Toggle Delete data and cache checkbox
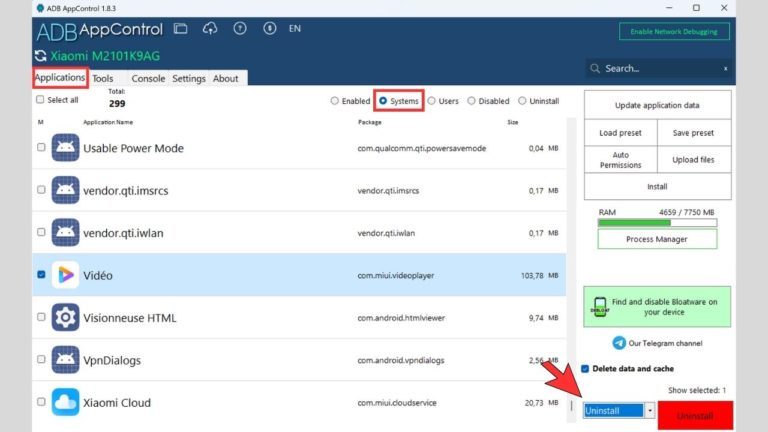 [x=585, y=368]
